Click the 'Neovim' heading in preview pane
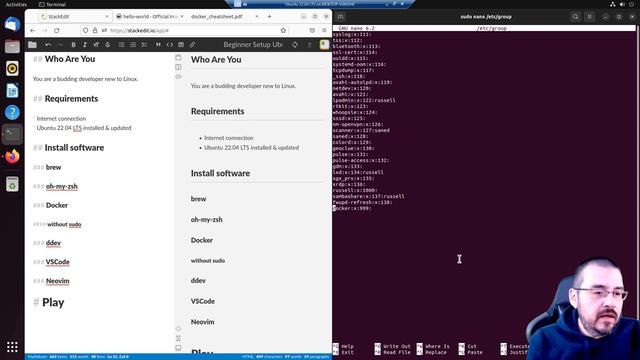The height and width of the screenshot is (360, 640). point(202,322)
